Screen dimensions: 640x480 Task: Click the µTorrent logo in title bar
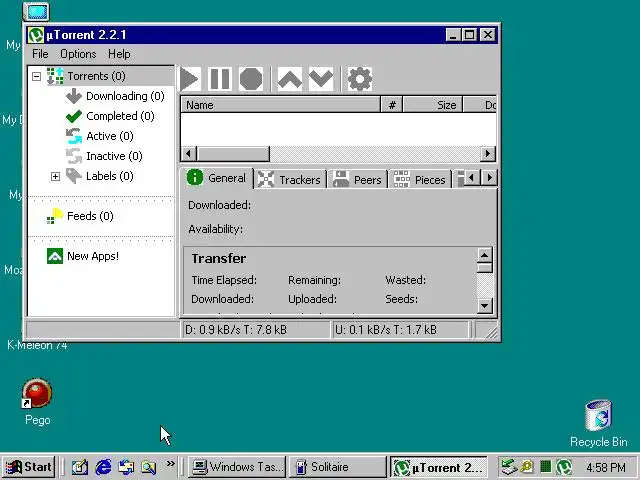tap(36, 35)
